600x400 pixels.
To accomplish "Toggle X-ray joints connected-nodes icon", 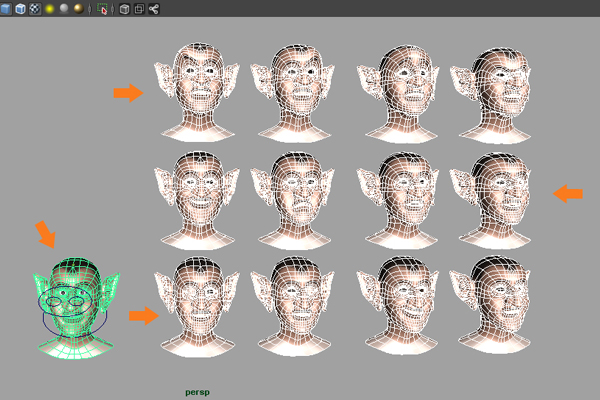I will 154,9.
